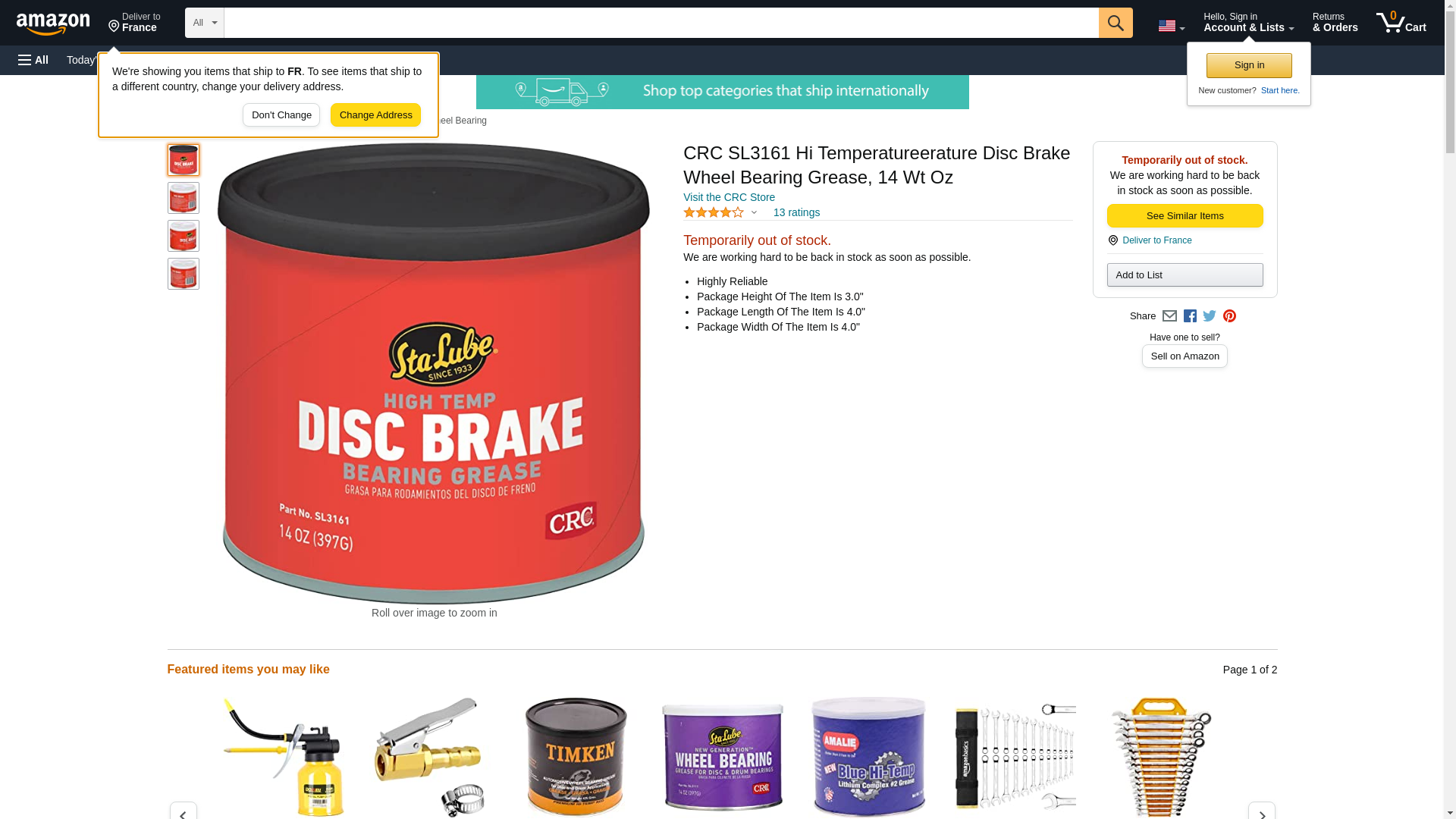The width and height of the screenshot is (1456, 819).
Task: Click the Change Address button
Action: pos(375,115)
